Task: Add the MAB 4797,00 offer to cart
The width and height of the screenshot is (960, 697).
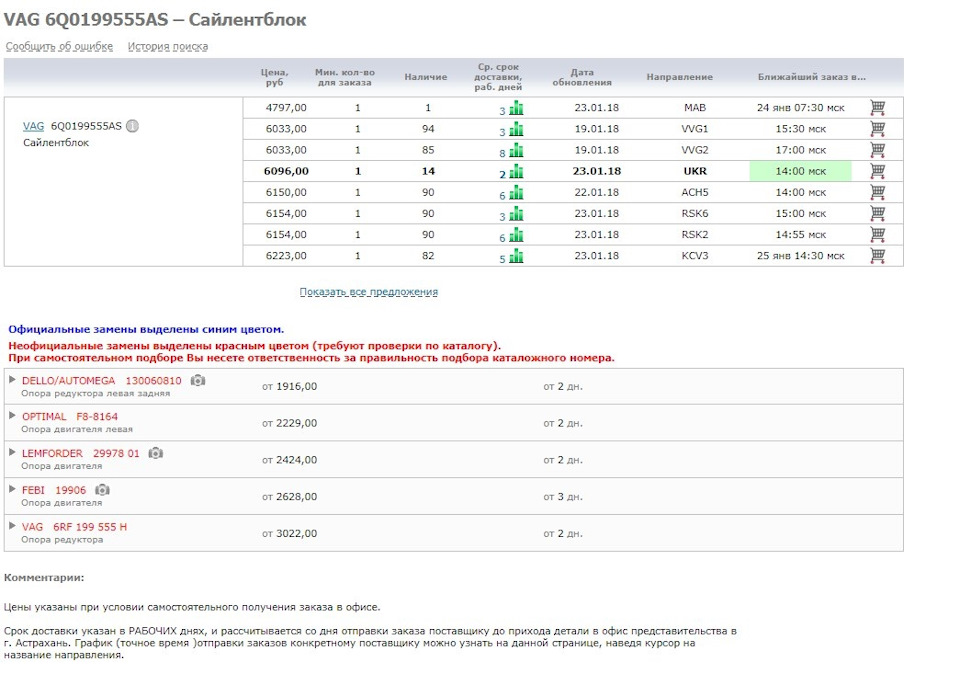Action: pos(877,108)
